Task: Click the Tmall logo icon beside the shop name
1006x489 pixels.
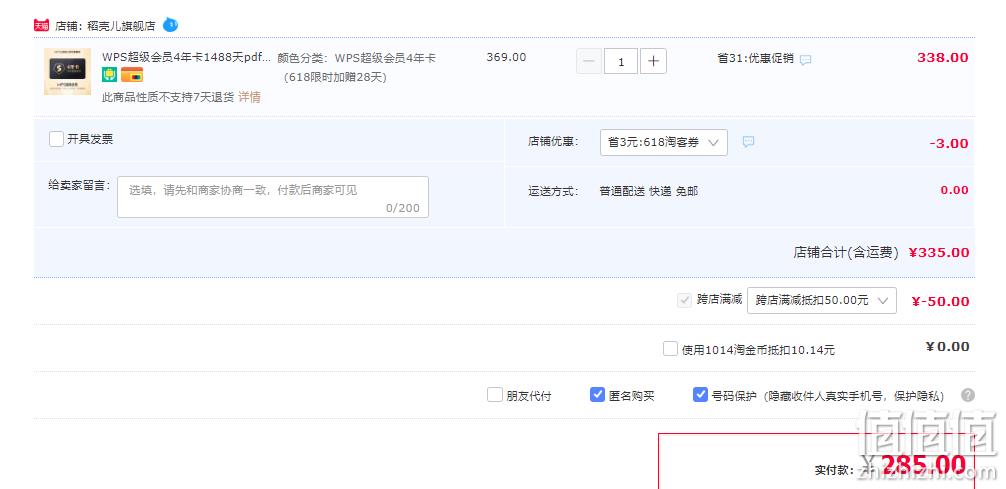Action: [x=42, y=26]
